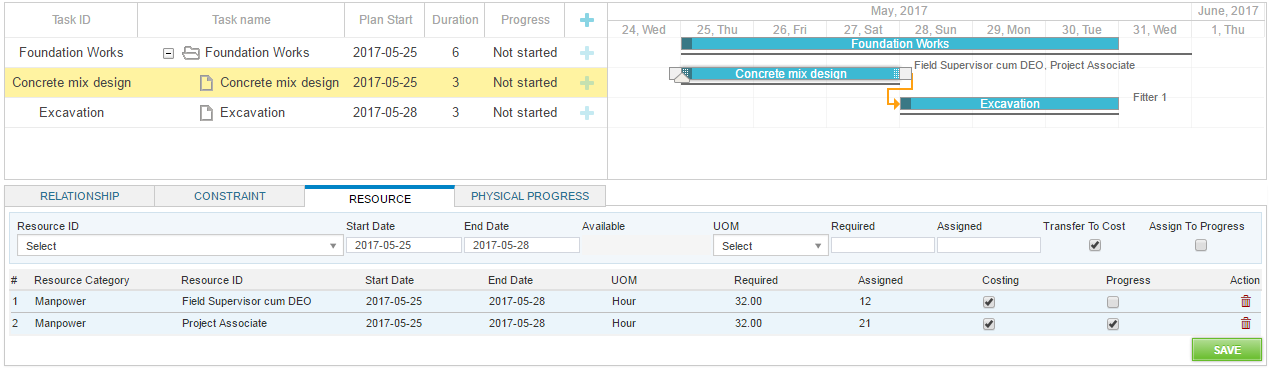The image size is (1277, 376).
Task: Click the file icon beside Excavation task name
Action: (x=206, y=113)
